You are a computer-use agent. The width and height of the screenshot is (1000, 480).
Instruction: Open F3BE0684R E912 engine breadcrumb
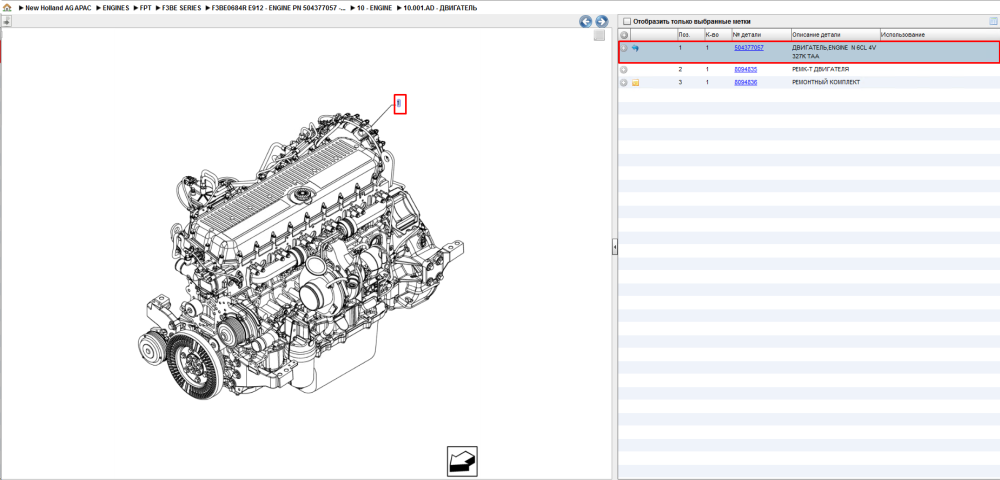click(279, 8)
